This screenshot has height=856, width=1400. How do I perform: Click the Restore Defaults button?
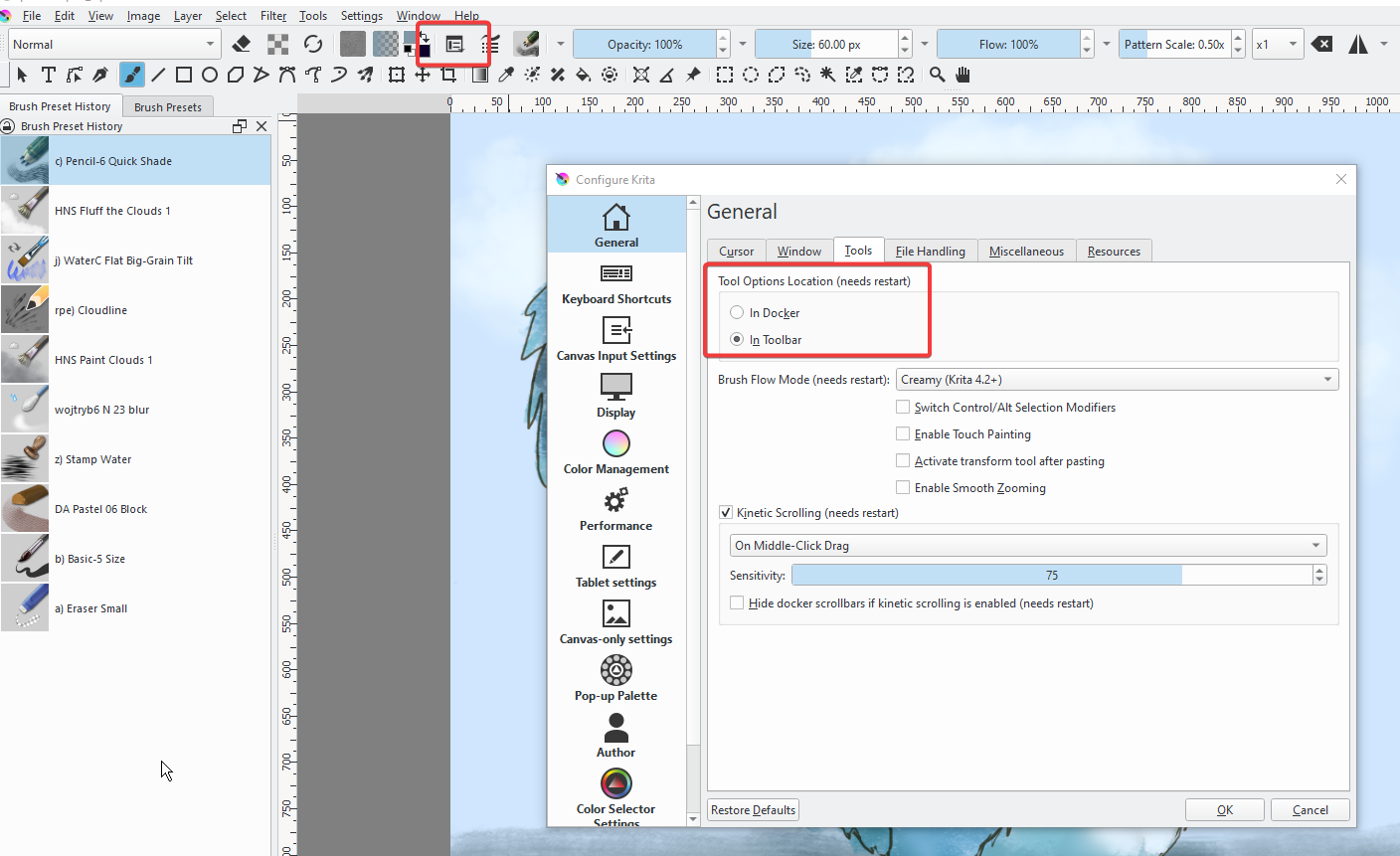(753, 809)
